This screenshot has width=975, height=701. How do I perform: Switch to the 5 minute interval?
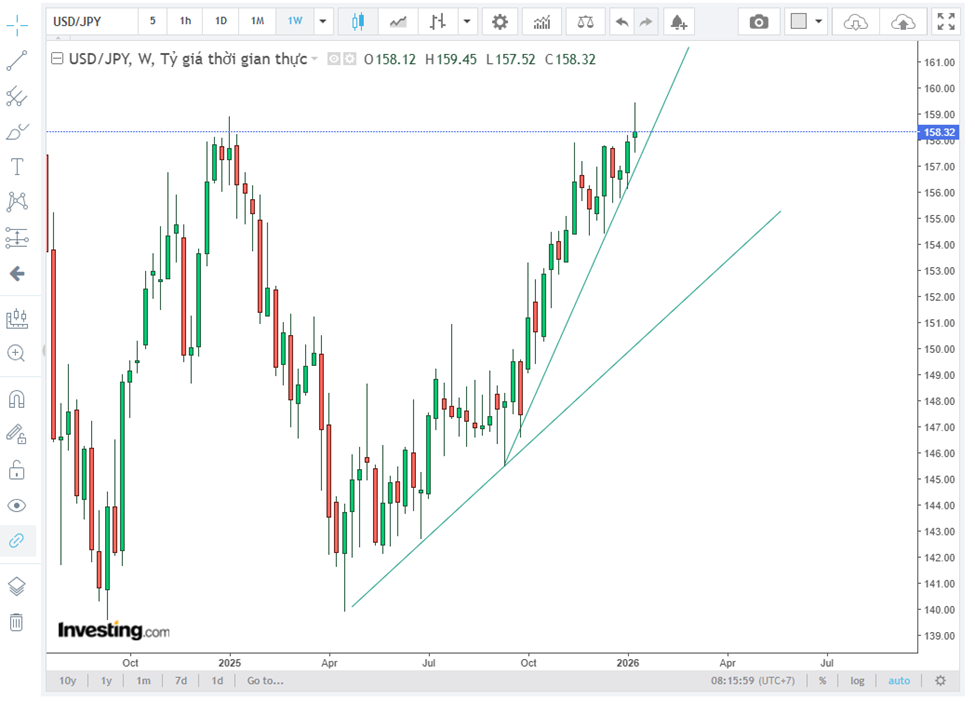[x=152, y=21]
